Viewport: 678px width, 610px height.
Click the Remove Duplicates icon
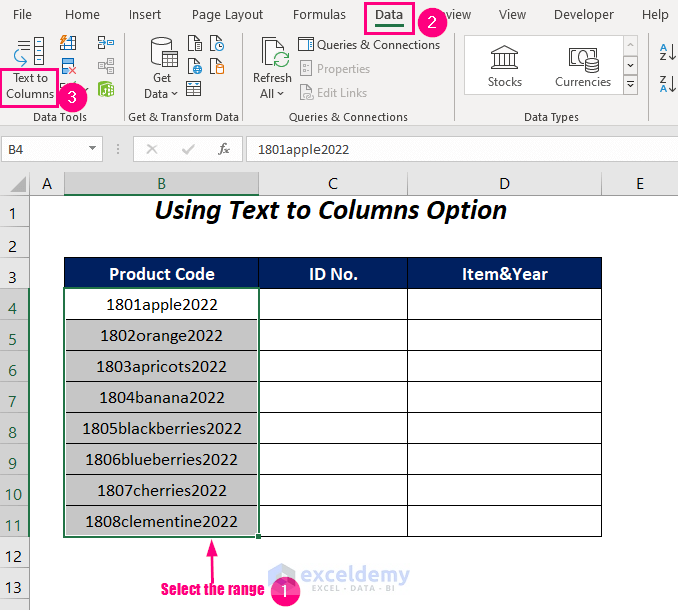(68, 66)
